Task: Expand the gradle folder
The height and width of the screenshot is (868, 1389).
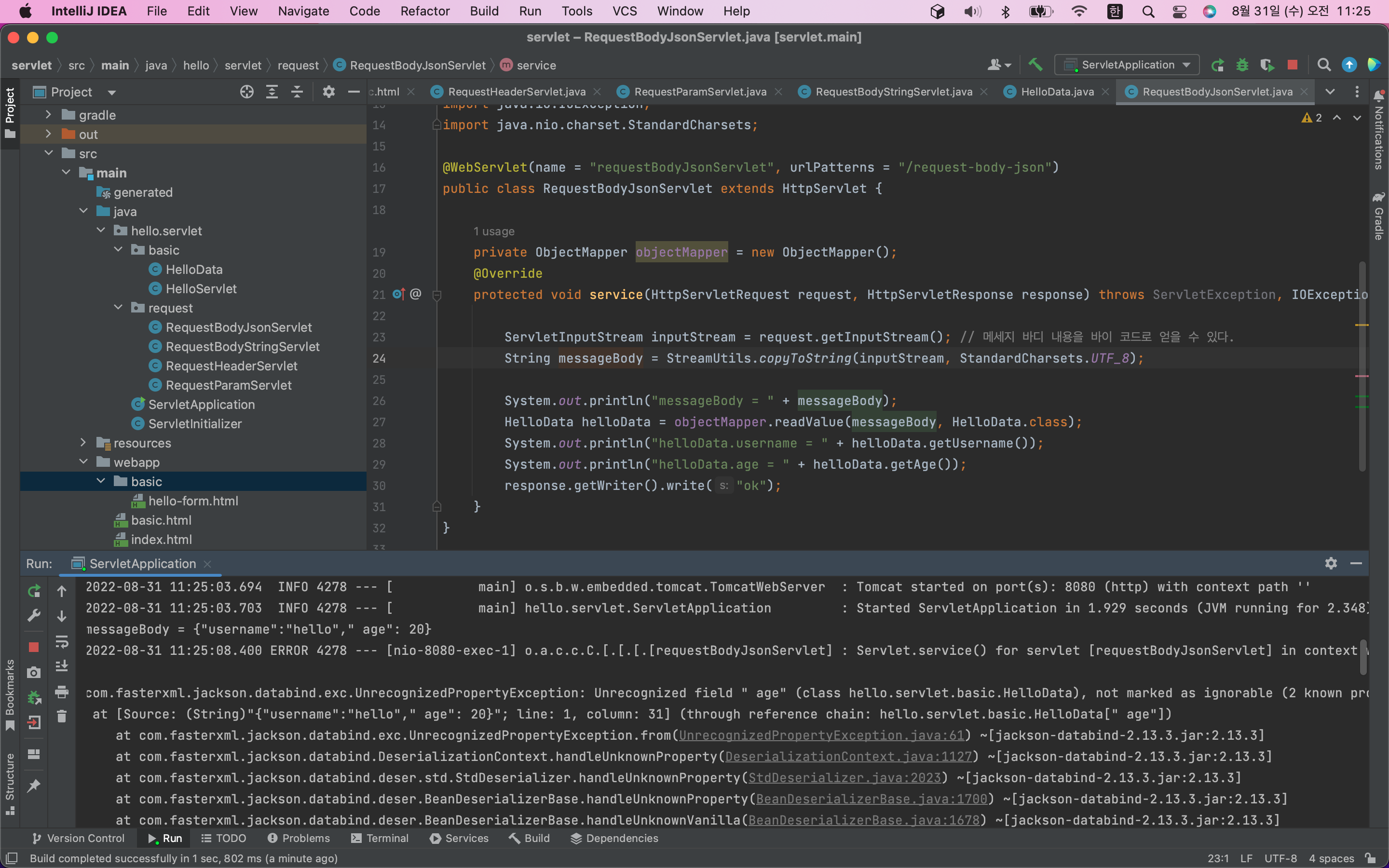Action: pyautogui.click(x=48, y=115)
